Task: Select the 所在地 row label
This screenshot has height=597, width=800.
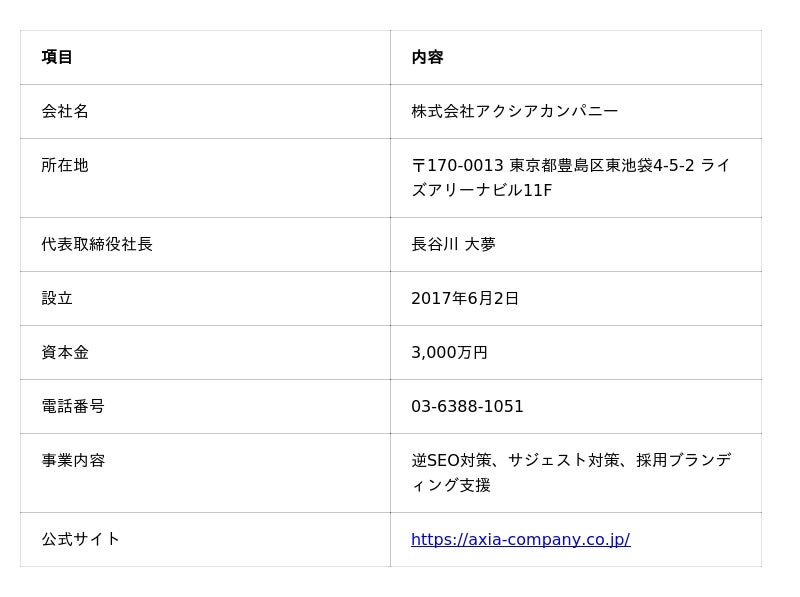Action: pos(65,165)
